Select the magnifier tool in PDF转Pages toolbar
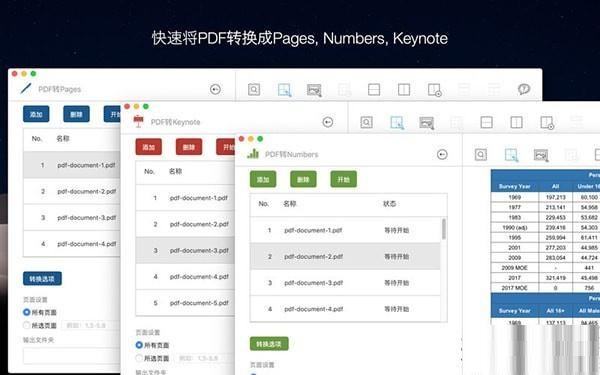The image size is (600, 375). [x=254, y=90]
